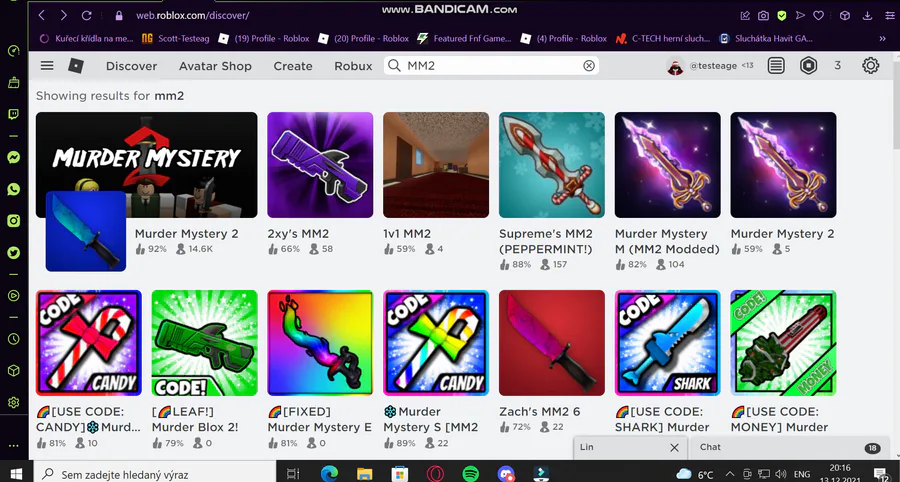Open the shopping bag icon in Opera sidebar
This screenshot has height=482, width=900.
click(14, 83)
